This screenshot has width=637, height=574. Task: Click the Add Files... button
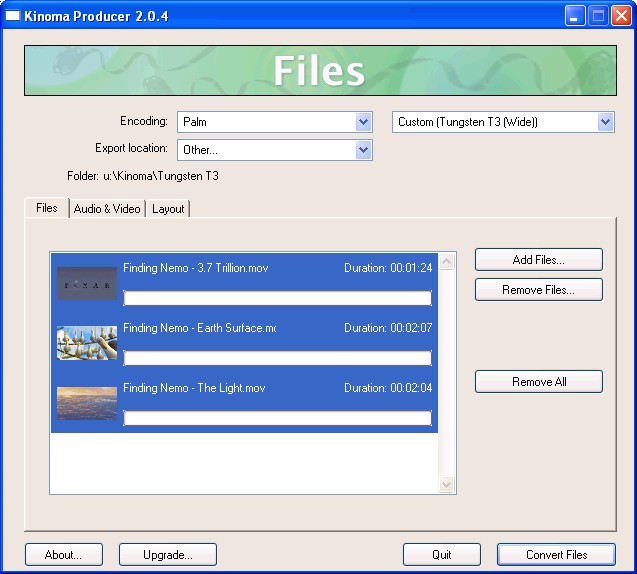pos(538,260)
